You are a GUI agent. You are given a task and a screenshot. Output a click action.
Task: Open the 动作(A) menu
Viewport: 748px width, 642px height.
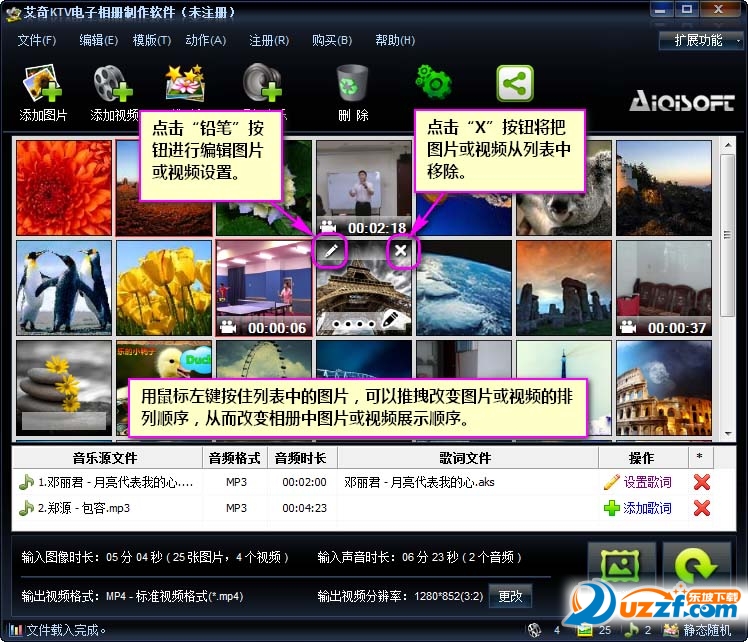[x=206, y=41]
